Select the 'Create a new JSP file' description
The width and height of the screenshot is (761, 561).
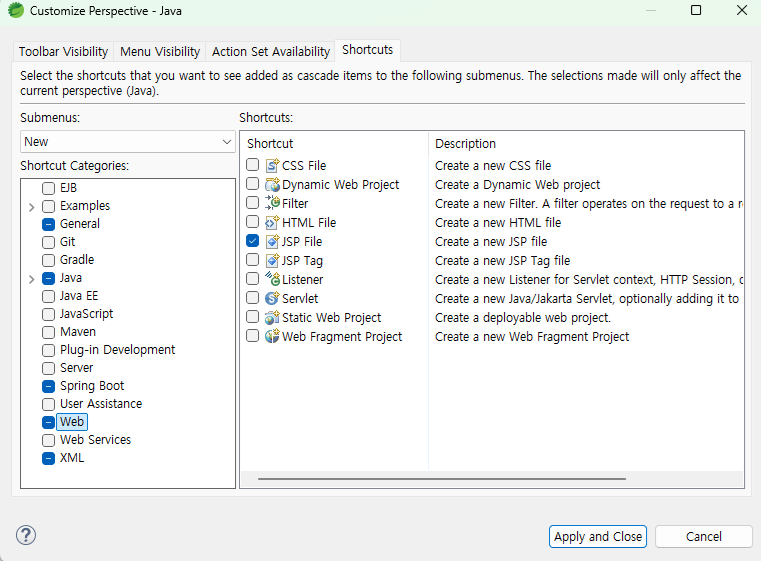point(491,241)
